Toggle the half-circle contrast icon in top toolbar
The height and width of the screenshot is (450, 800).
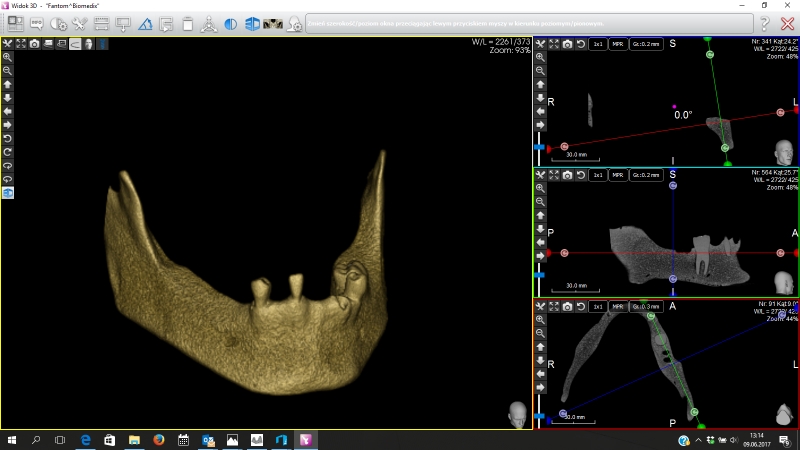[231, 23]
